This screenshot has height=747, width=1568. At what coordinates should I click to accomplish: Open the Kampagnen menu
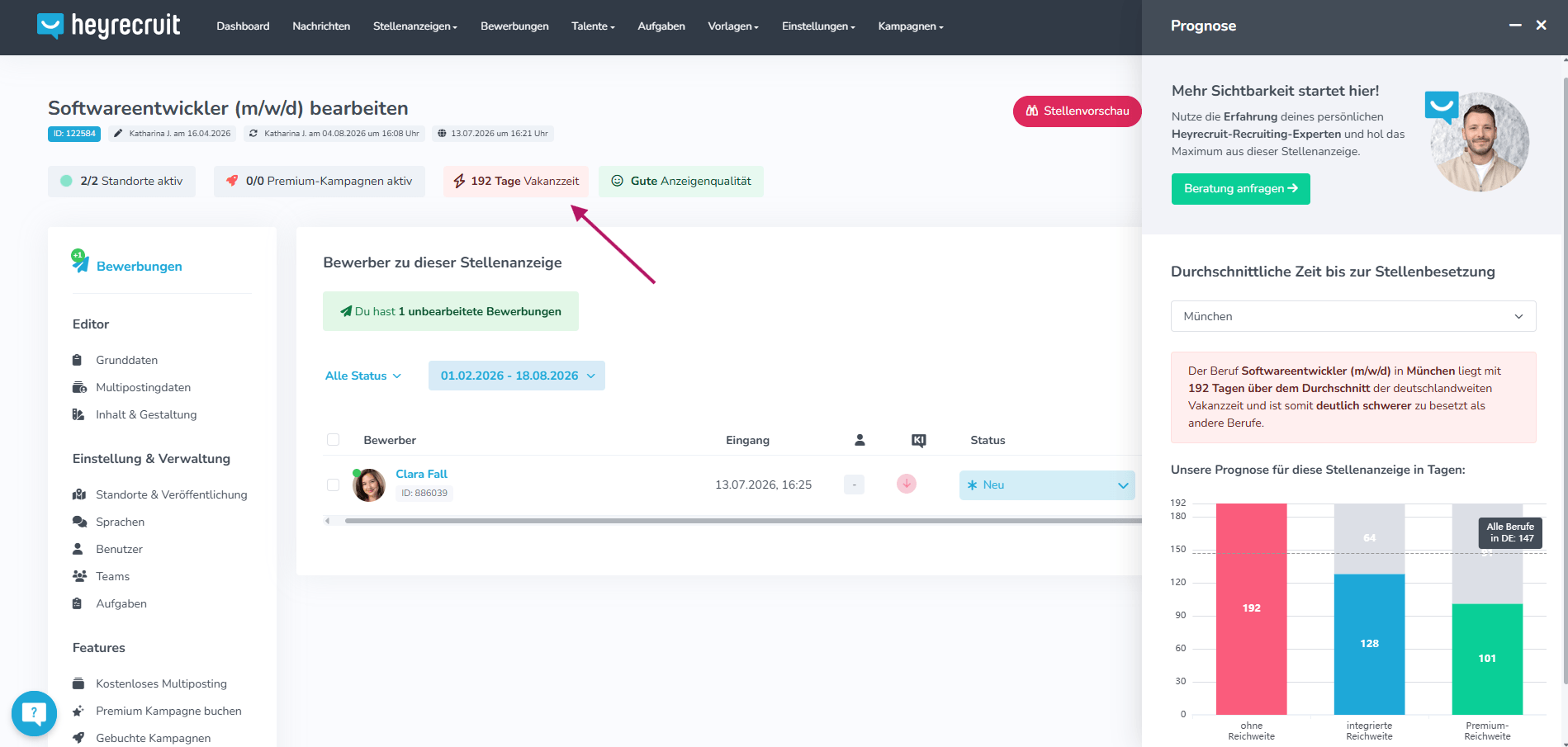(911, 26)
